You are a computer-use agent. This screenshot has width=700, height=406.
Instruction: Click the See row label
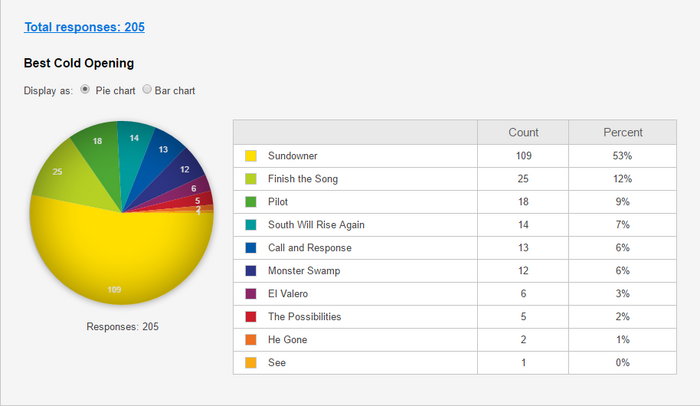(277, 363)
